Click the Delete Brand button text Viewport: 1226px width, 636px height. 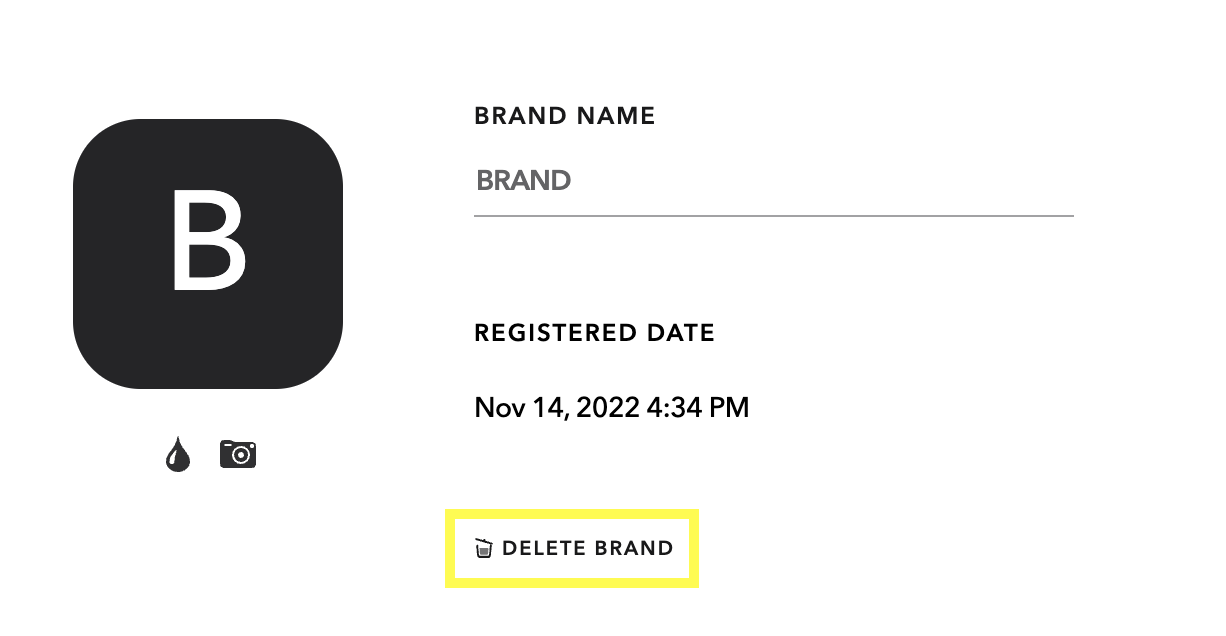tap(588, 548)
